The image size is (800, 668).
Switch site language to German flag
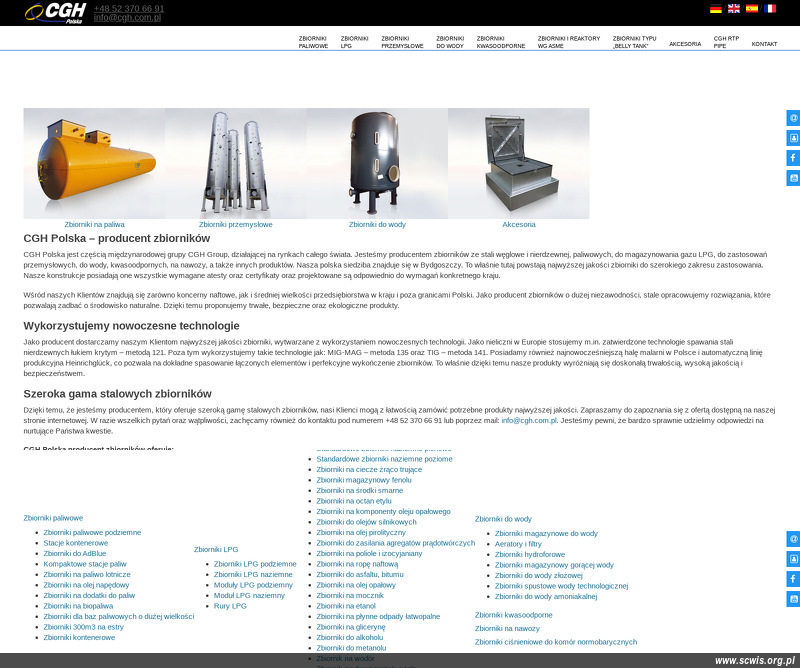[x=716, y=9]
